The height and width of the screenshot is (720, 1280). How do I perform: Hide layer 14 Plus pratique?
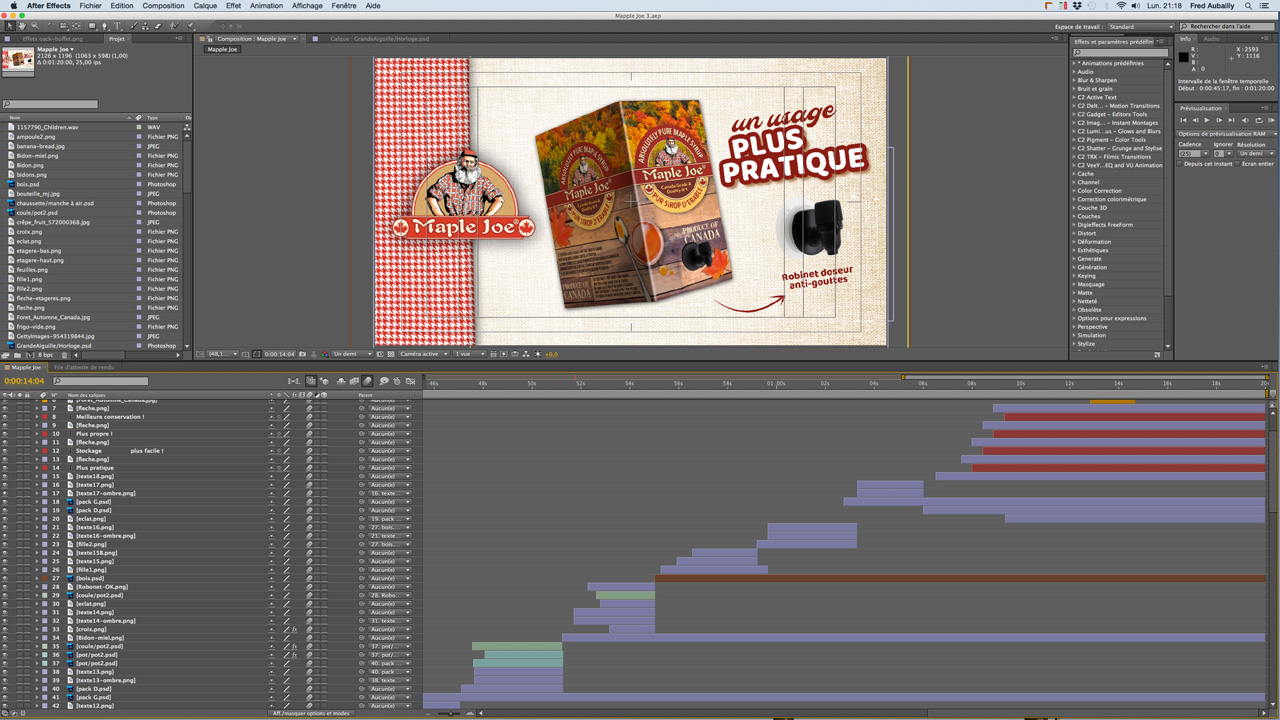point(5,467)
